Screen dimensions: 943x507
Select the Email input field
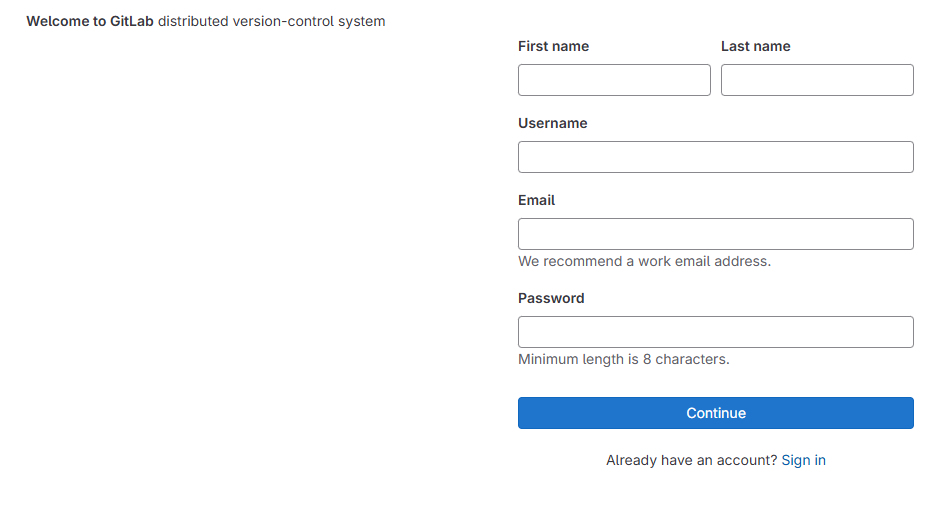pos(715,234)
